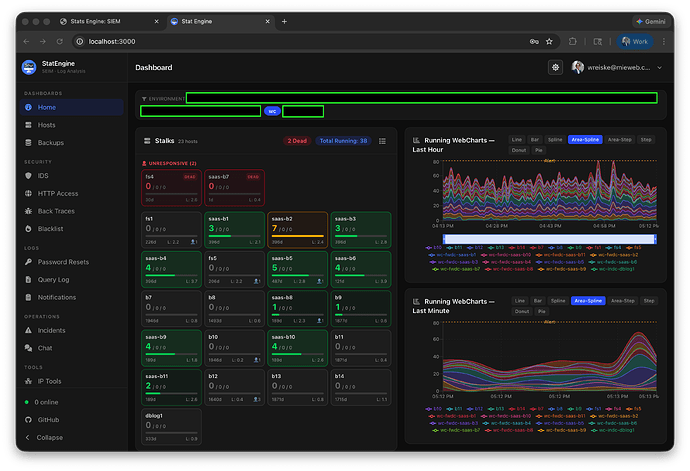Click the Hosts sidebar icon
690x471 pixels.
pos(27,125)
